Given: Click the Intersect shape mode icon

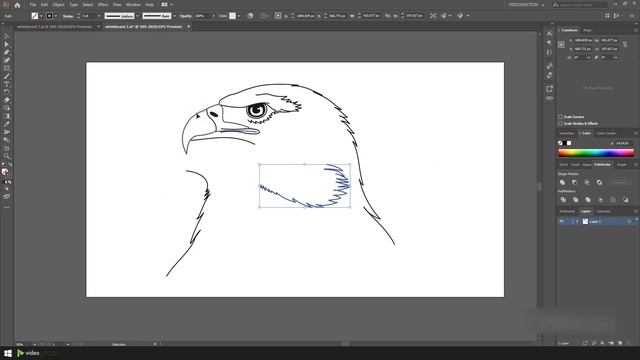Looking at the screenshot, I should pyautogui.click(x=587, y=182).
